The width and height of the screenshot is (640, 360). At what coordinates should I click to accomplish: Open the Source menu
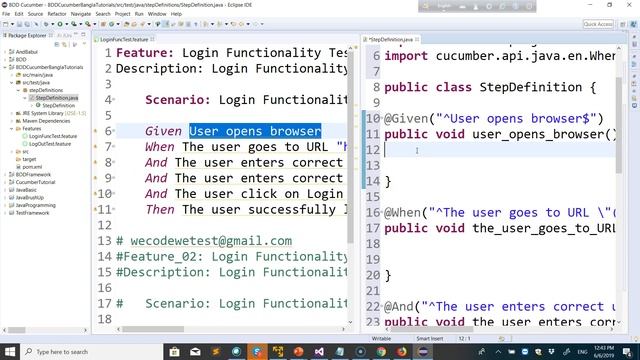35,14
